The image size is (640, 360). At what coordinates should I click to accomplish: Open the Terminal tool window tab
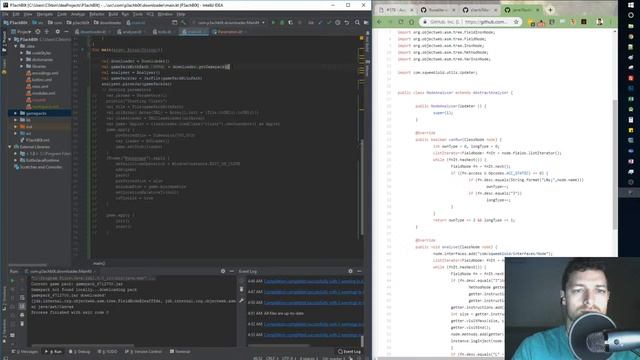(180, 351)
